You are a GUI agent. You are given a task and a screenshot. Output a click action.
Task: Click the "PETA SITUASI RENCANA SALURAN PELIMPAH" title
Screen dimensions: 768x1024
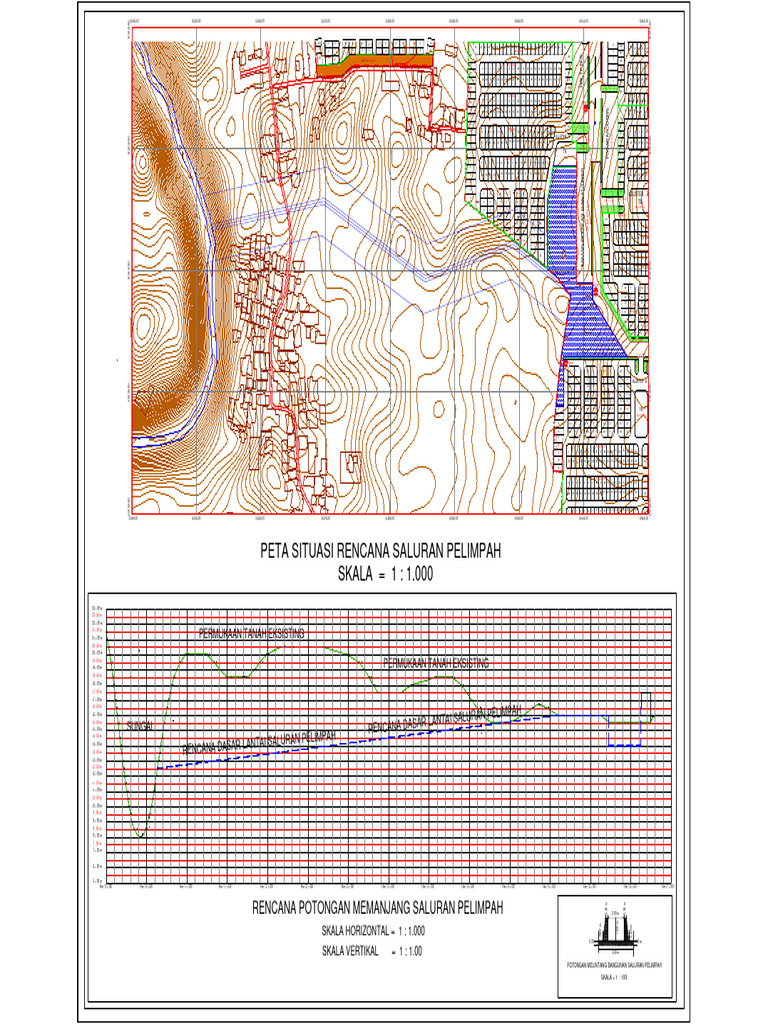380,551
